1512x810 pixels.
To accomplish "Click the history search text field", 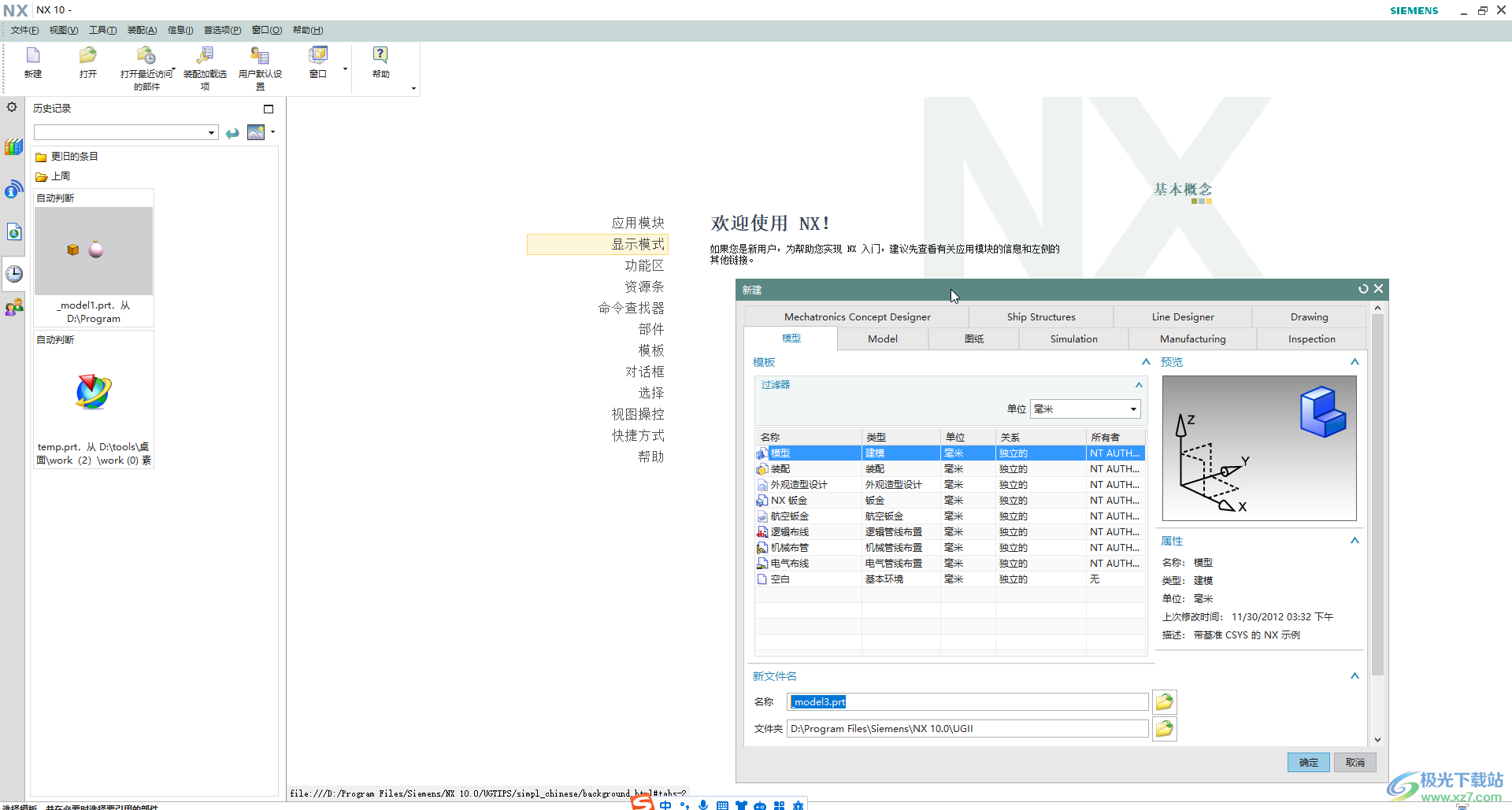I will [120, 132].
